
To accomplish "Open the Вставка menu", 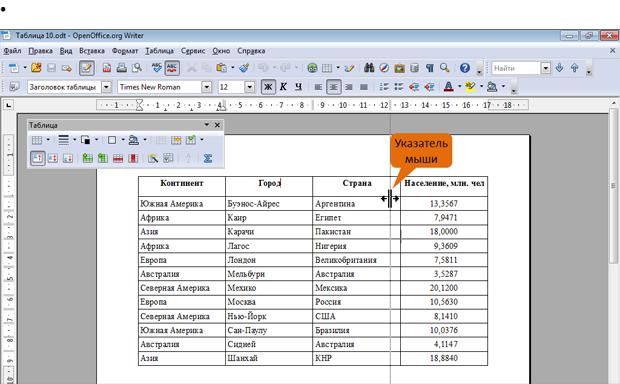I will tap(92, 51).
